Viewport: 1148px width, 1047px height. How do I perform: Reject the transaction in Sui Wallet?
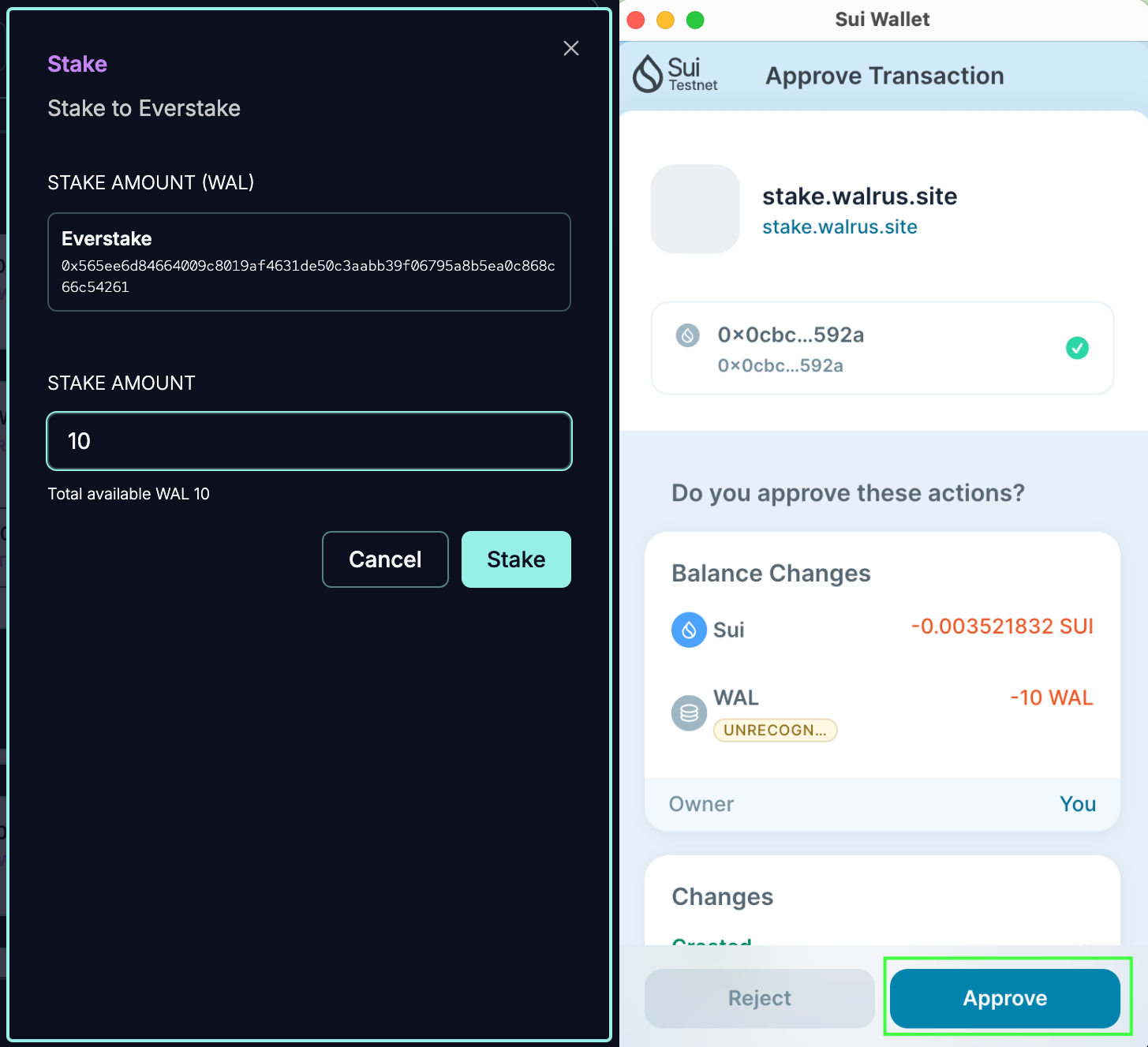[760, 998]
